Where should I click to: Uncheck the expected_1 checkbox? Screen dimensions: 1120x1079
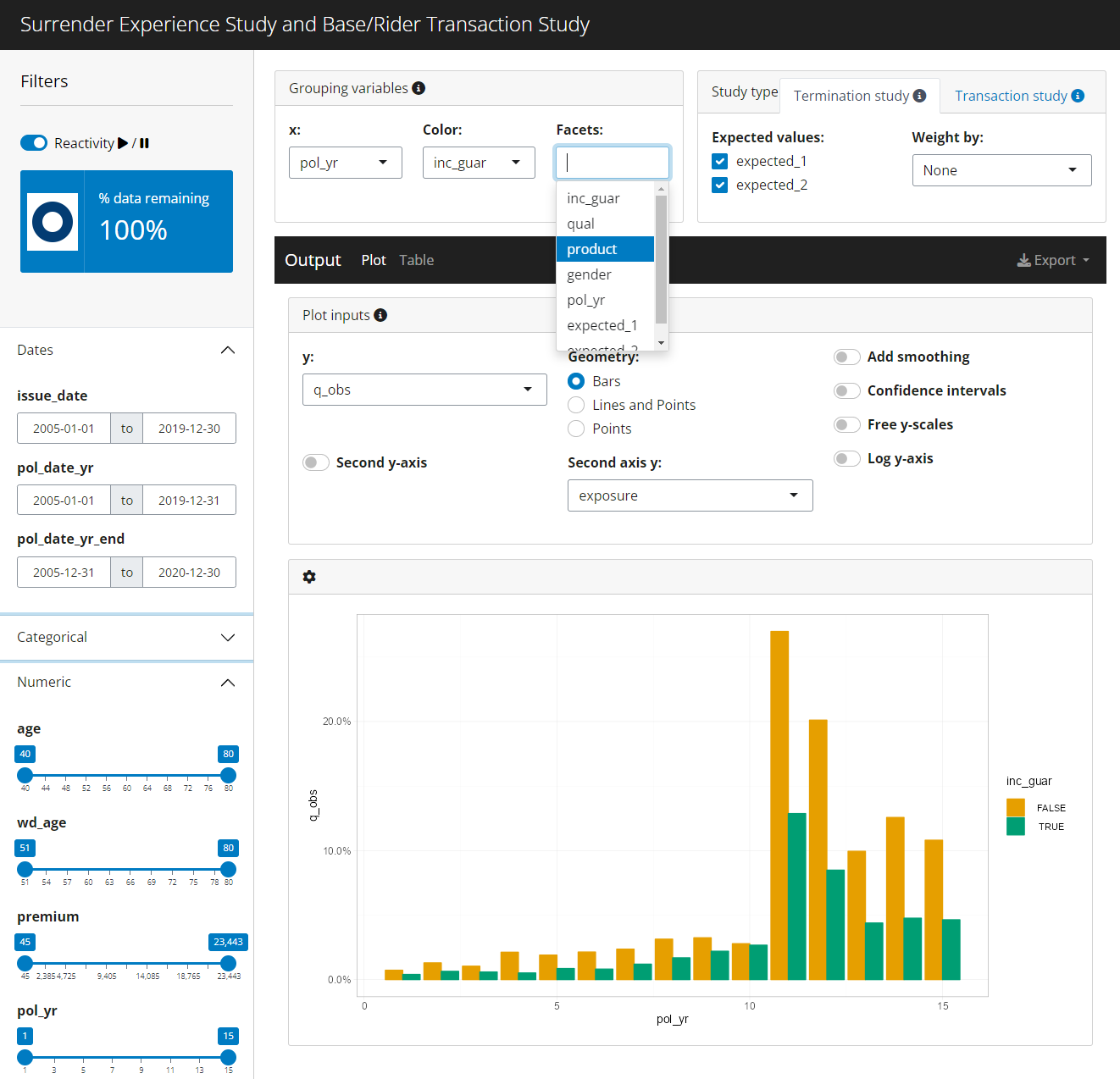pyautogui.click(x=720, y=161)
